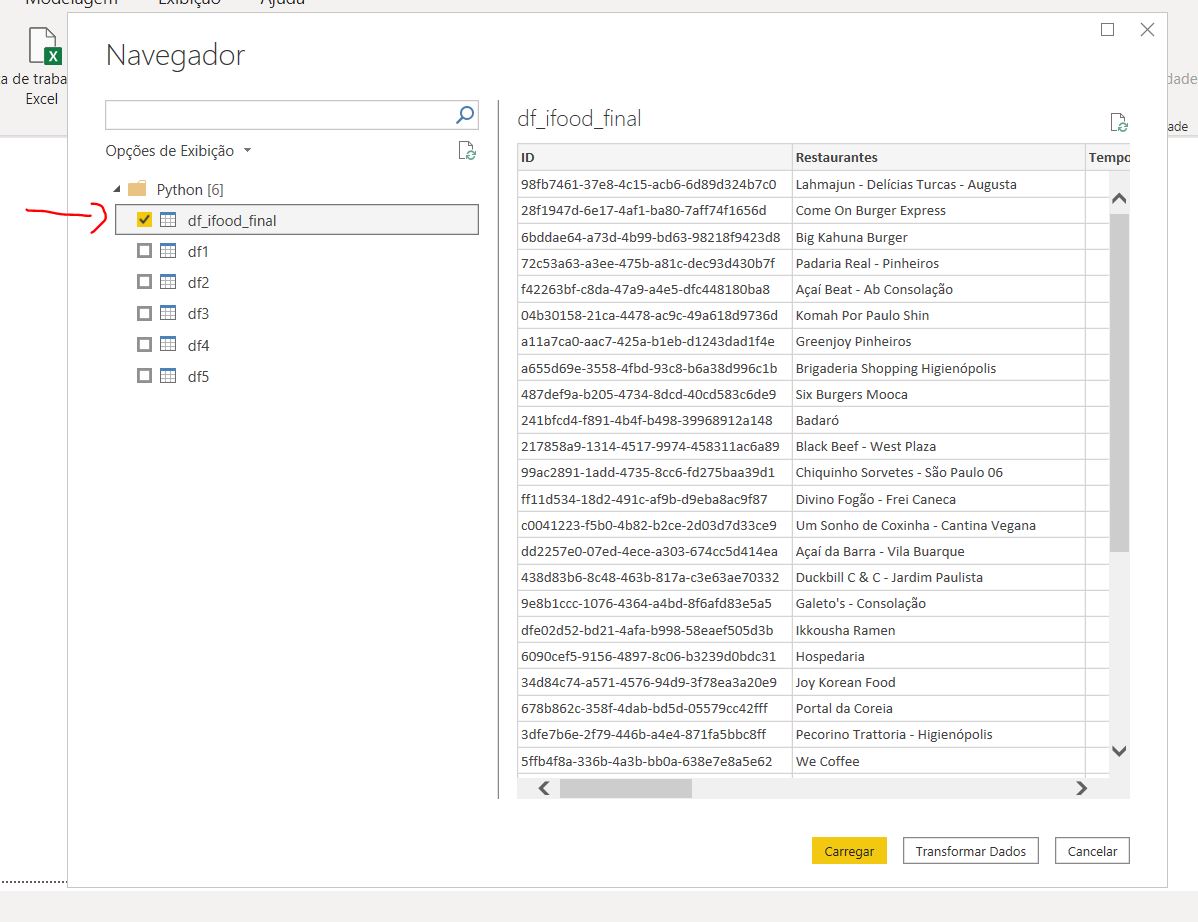Image resolution: width=1198 pixels, height=922 pixels.
Task: Click the table icon next to df2
Action: coord(168,282)
